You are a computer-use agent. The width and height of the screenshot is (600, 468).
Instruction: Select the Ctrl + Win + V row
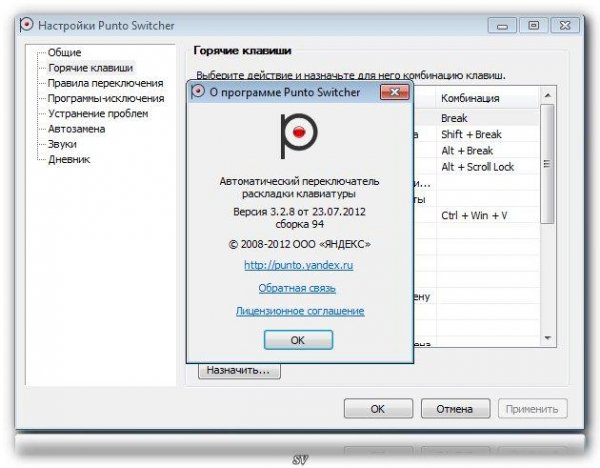pos(476,215)
